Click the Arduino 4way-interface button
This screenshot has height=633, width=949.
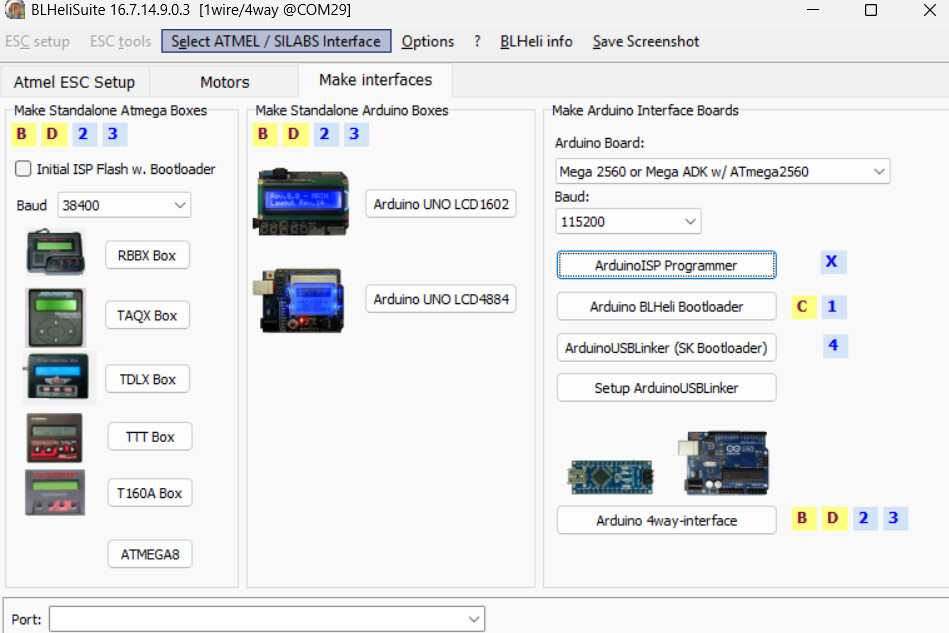[666, 520]
